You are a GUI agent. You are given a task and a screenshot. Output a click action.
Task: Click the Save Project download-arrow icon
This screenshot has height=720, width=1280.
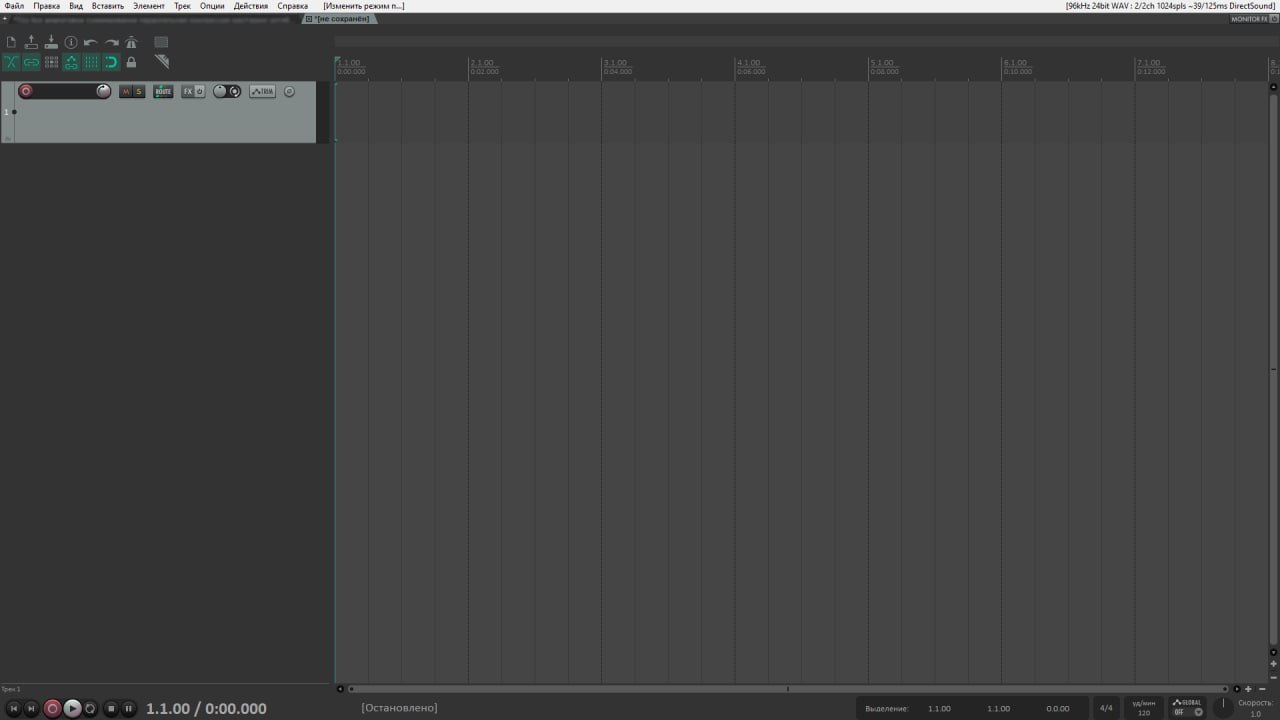click(51, 42)
